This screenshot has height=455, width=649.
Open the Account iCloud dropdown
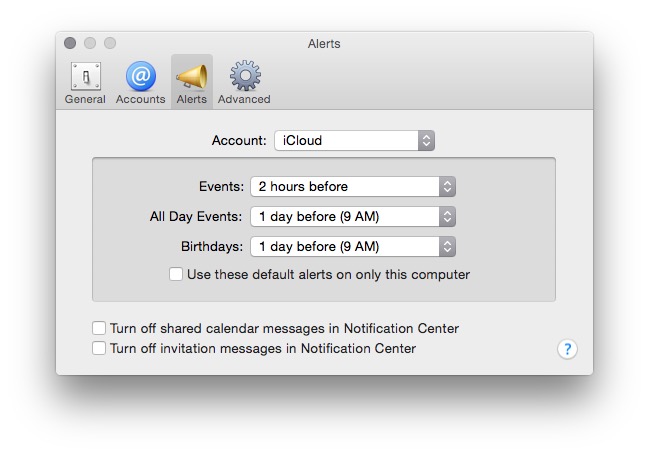tap(354, 140)
